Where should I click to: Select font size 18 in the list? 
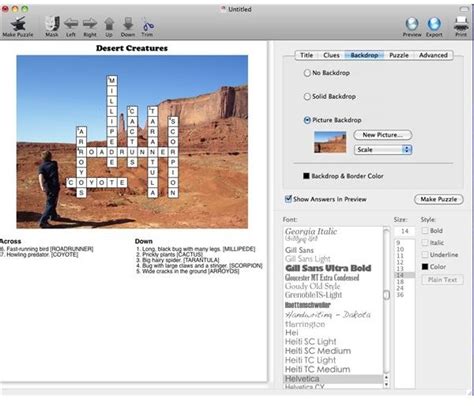pyautogui.click(x=405, y=282)
